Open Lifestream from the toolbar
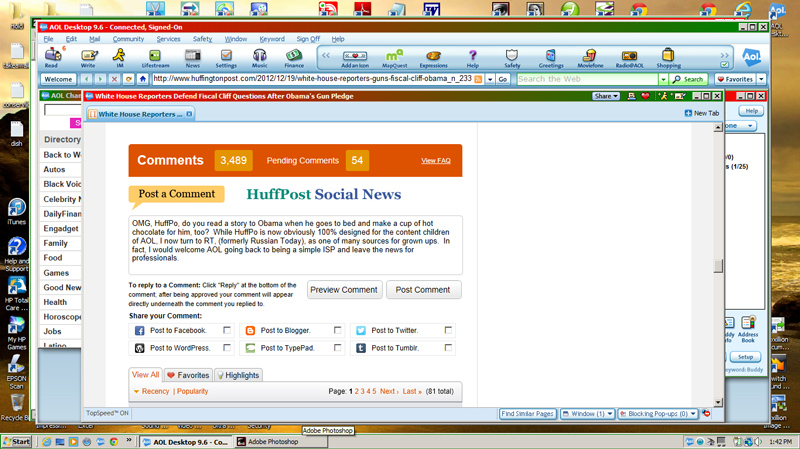800x449 pixels. pyautogui.click(x=155, y=57)
